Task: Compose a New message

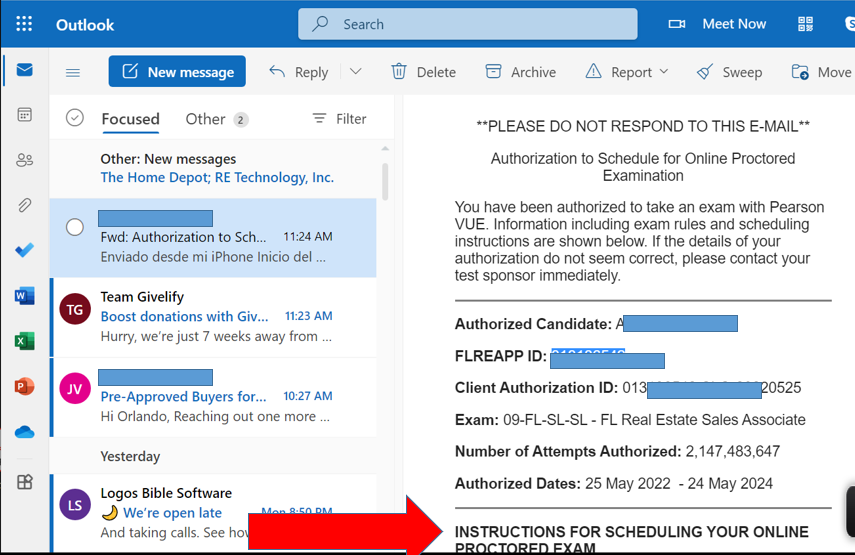Action: coord(177,71)
